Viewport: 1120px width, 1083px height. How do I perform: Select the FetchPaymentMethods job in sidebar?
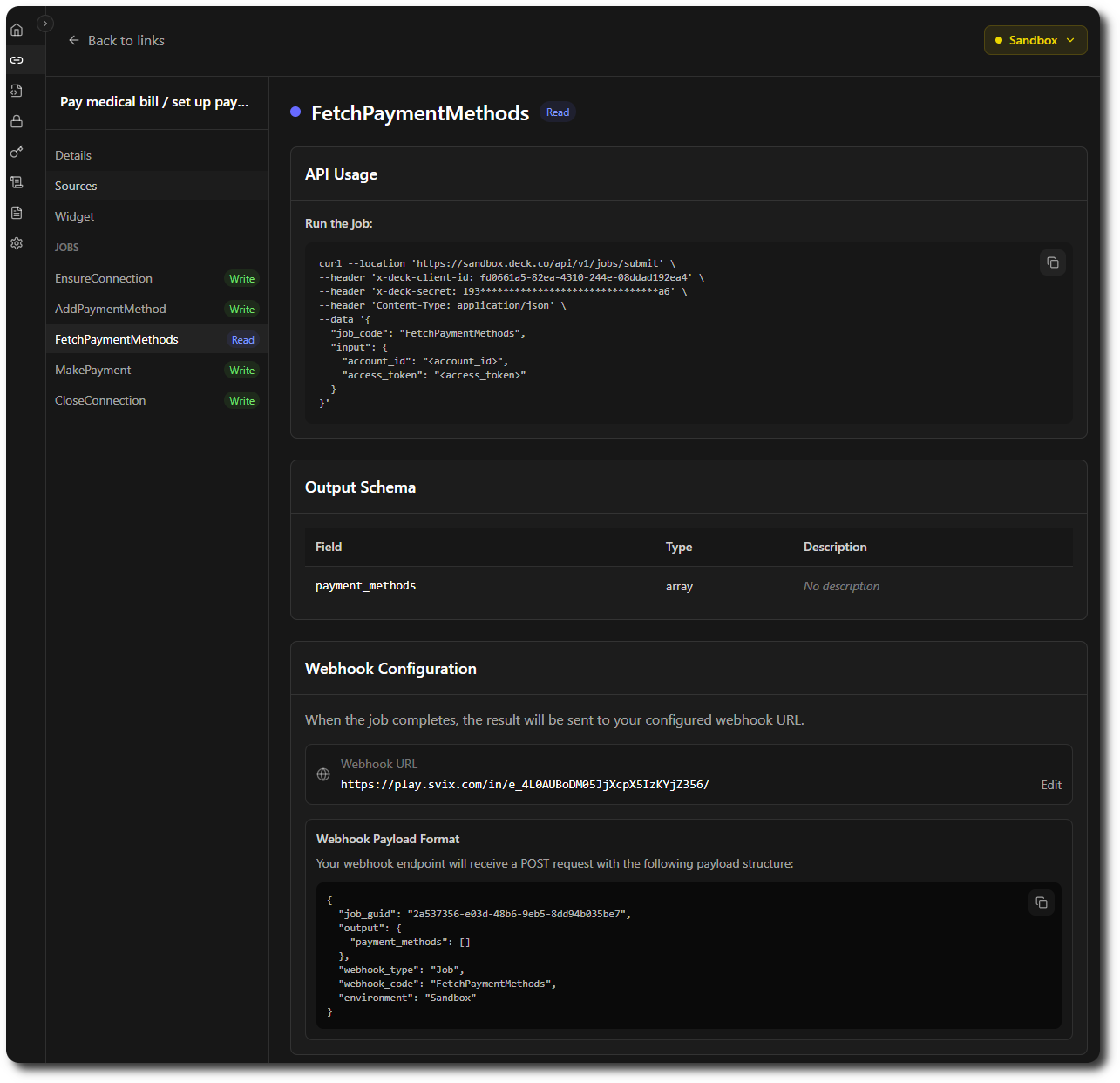pos(157,339)
